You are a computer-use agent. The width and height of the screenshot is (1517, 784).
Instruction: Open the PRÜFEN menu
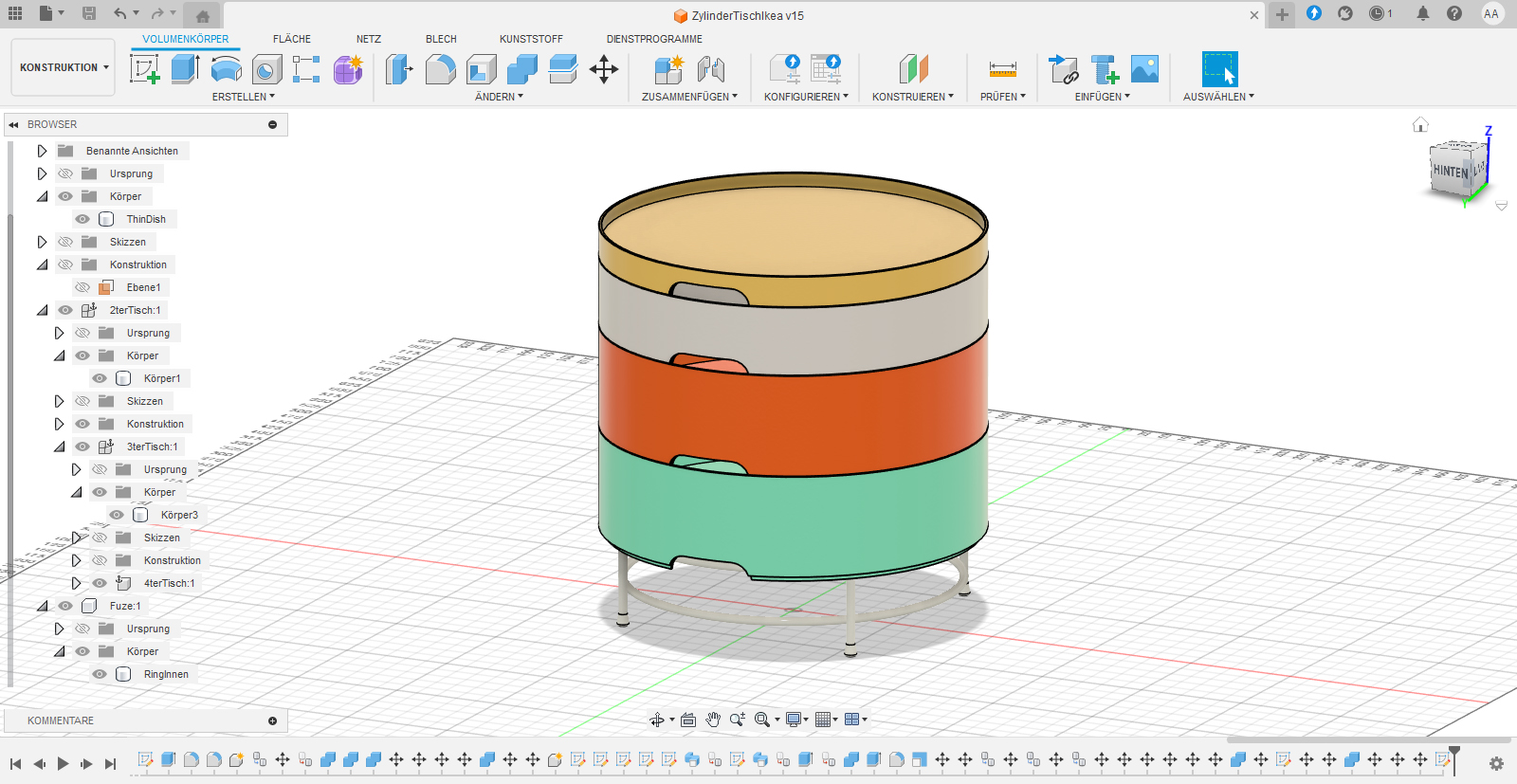[1003, 97]
